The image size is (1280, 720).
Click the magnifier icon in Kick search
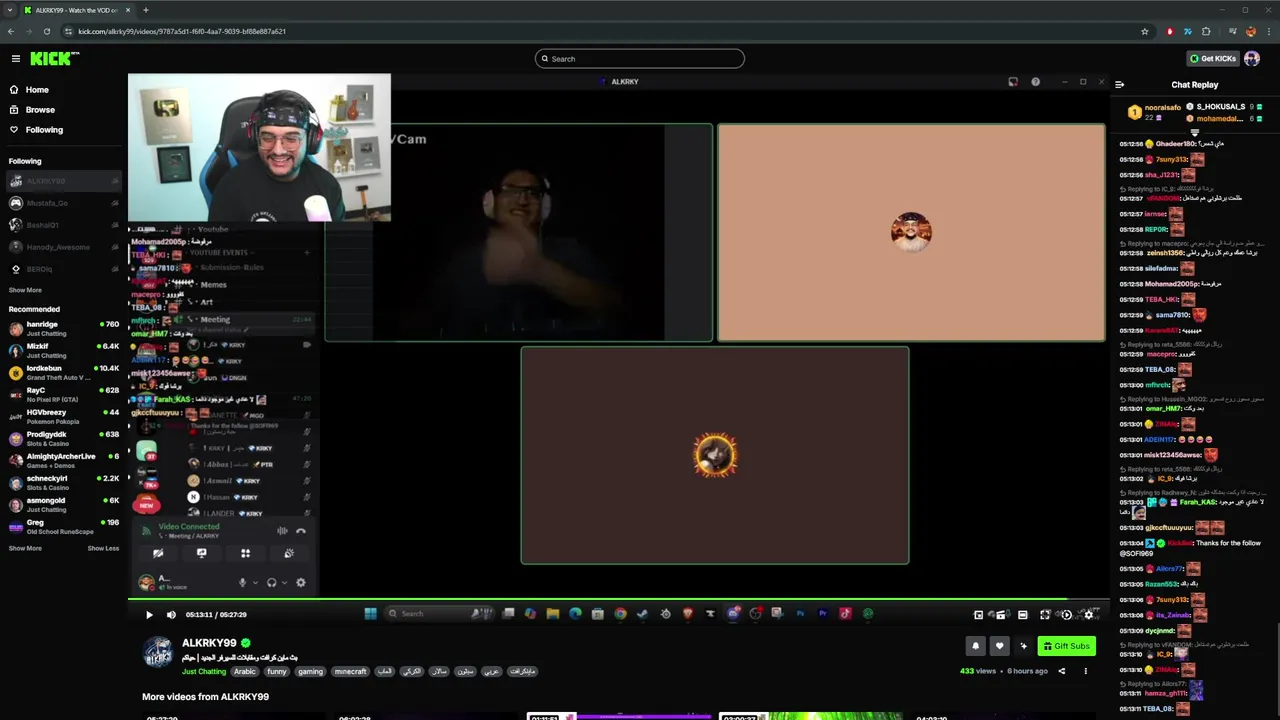click(545, 59)
